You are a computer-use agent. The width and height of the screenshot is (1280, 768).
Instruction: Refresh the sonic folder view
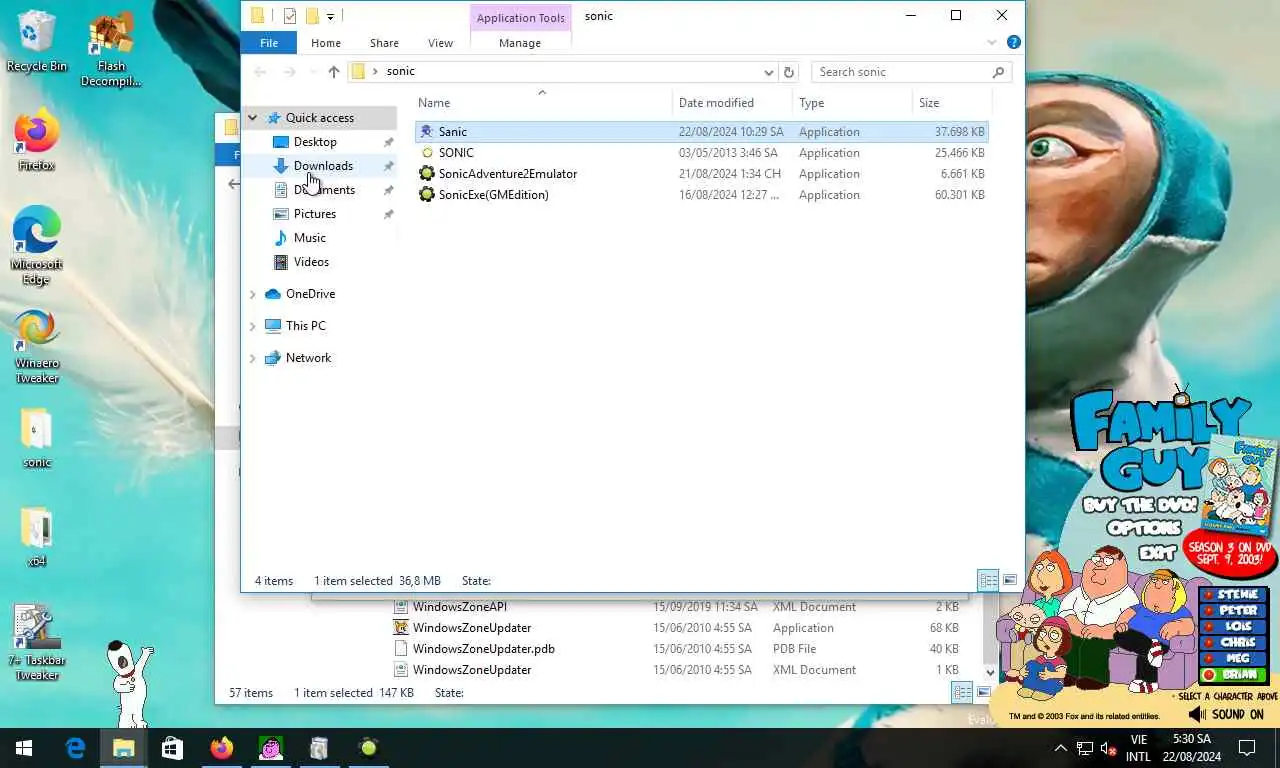pyautogui.click(x=789, y=72)
